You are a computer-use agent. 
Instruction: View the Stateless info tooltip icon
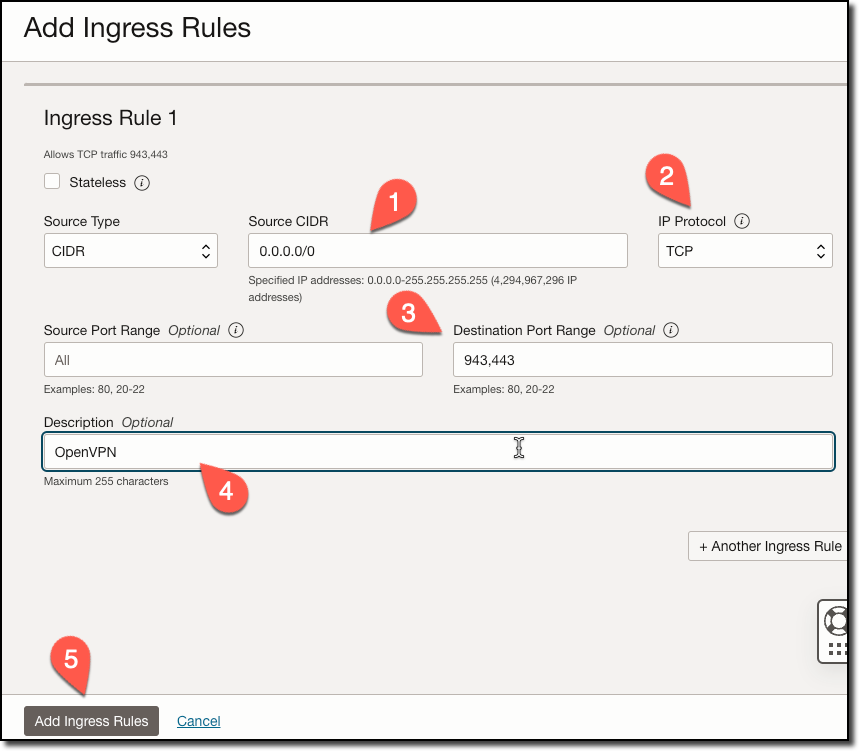point(140,182)
